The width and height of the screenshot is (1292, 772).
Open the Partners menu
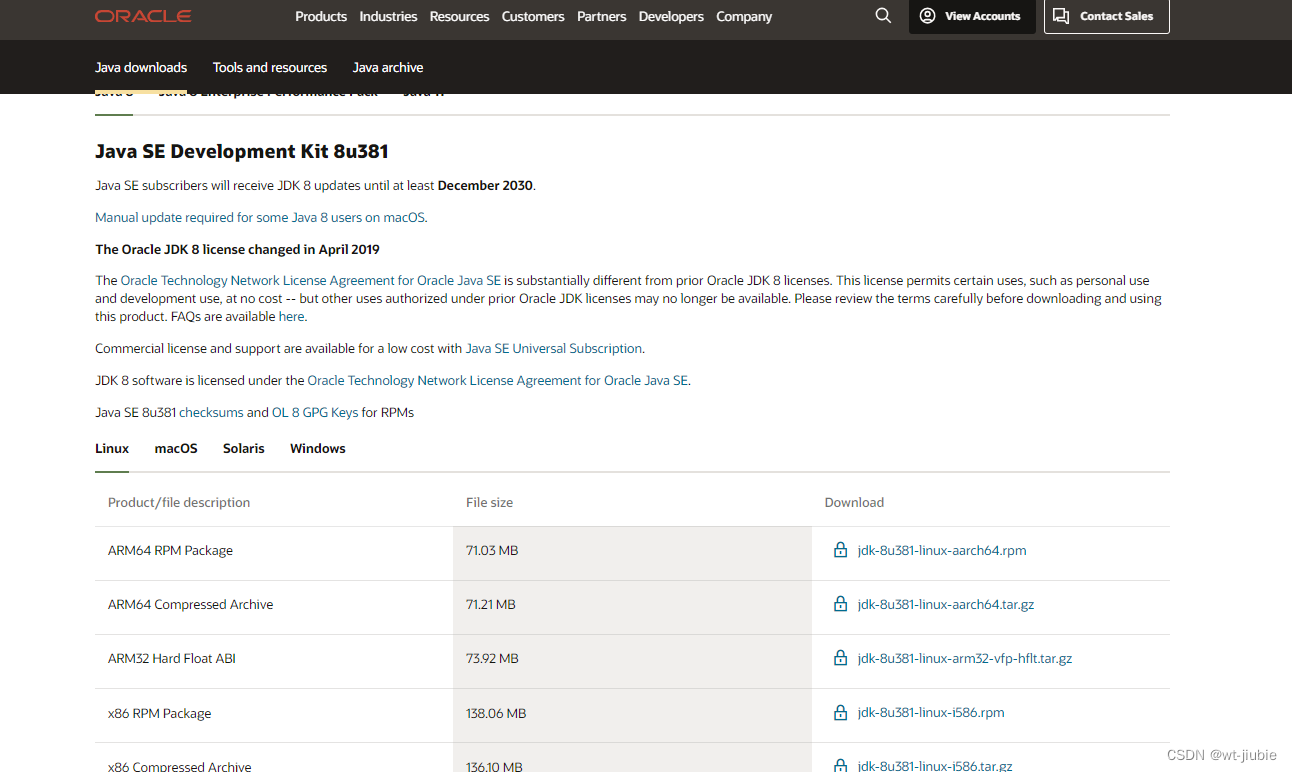click(x=602, y=16)
